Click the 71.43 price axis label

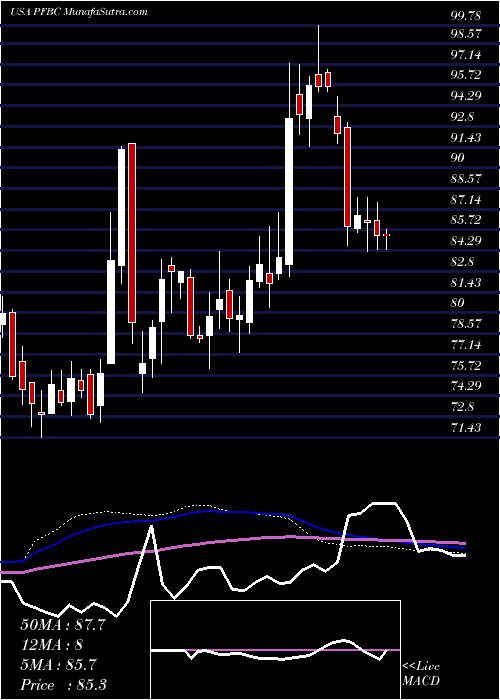tap(466, 428)
